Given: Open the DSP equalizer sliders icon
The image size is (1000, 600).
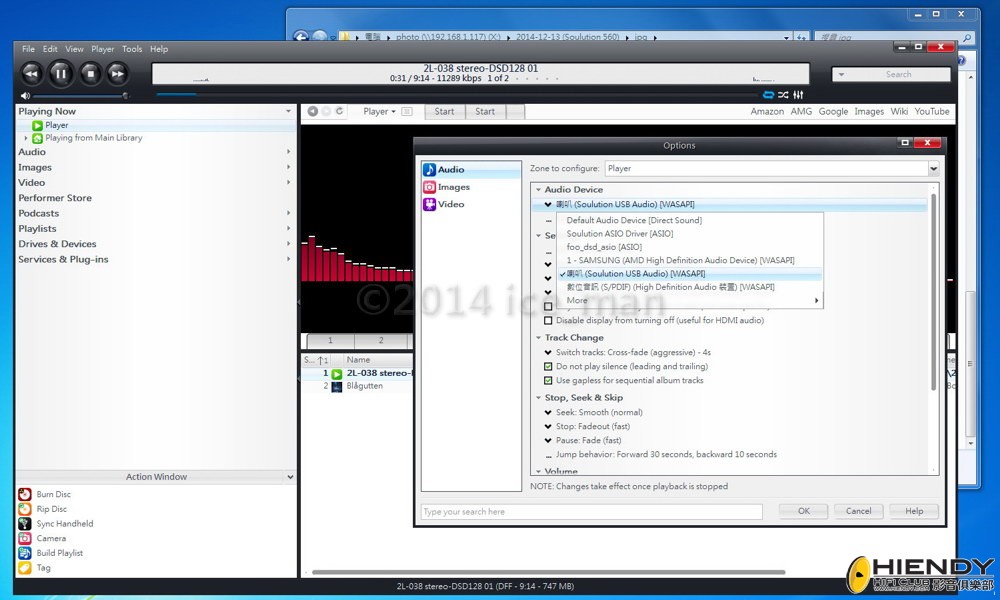Looking at the screenshot, I should click(x=798, y=95).
